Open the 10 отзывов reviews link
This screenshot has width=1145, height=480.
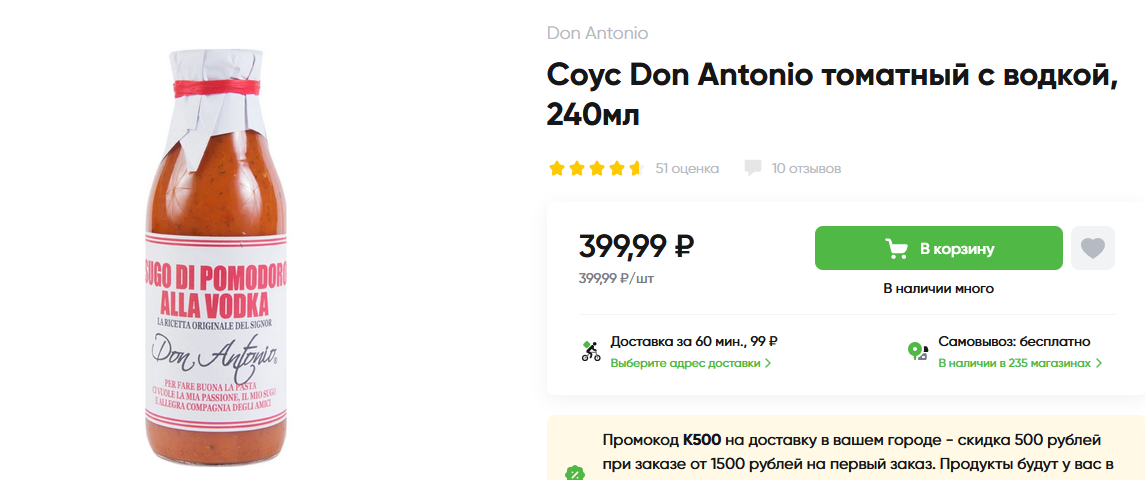click(806, 168)
